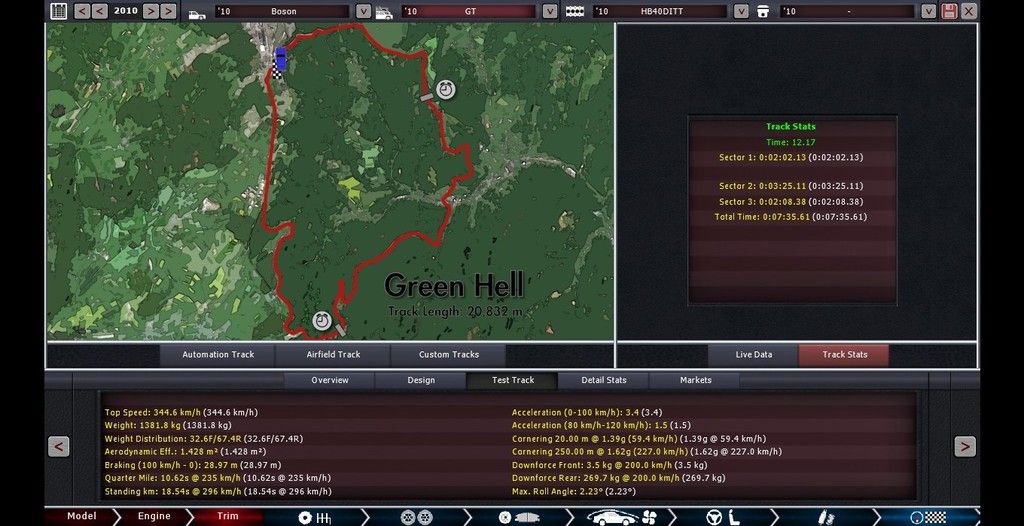The height and width of the screenshot is (526, 1024).
Task: Click the Aerodynamic Eff. 1.428 m² stat
Action: pyautogui.click(x=185, y=452)
